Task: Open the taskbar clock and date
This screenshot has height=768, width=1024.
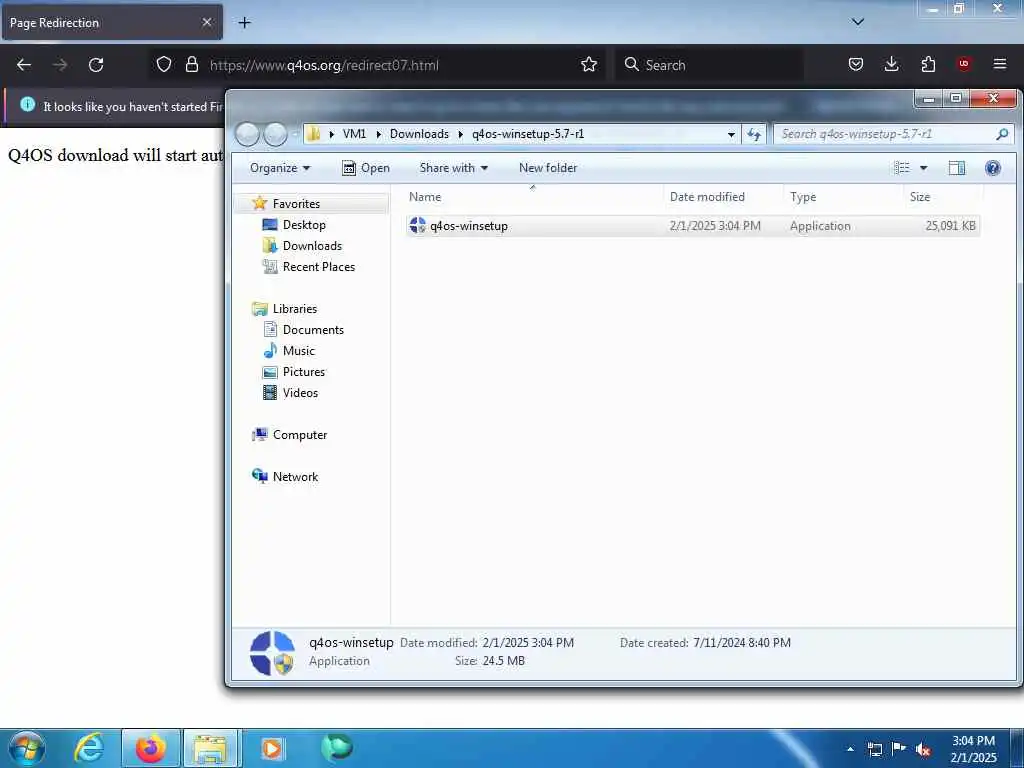Action: [973, 749]
